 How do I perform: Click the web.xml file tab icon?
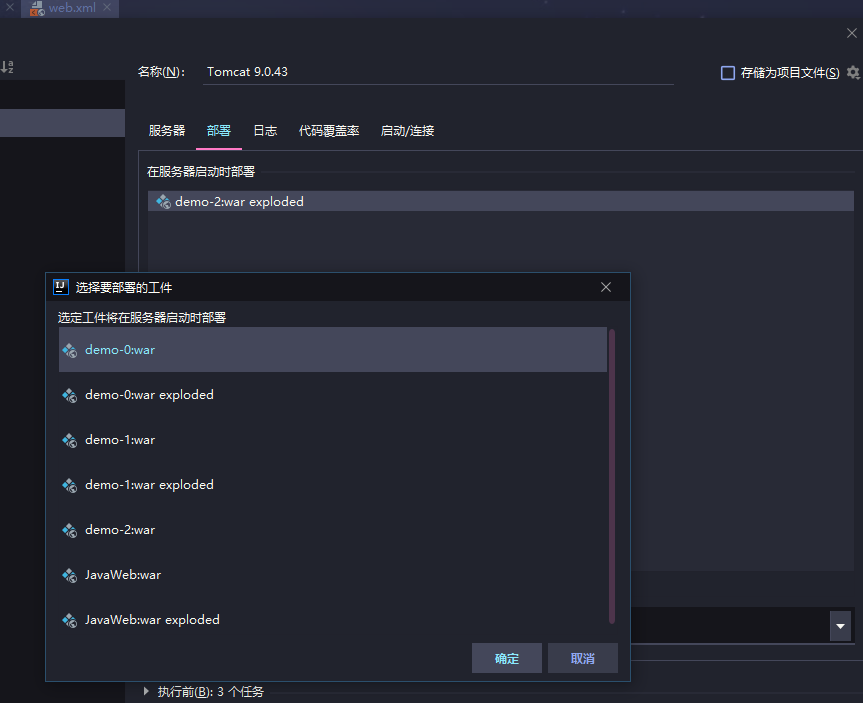[37, 8]
